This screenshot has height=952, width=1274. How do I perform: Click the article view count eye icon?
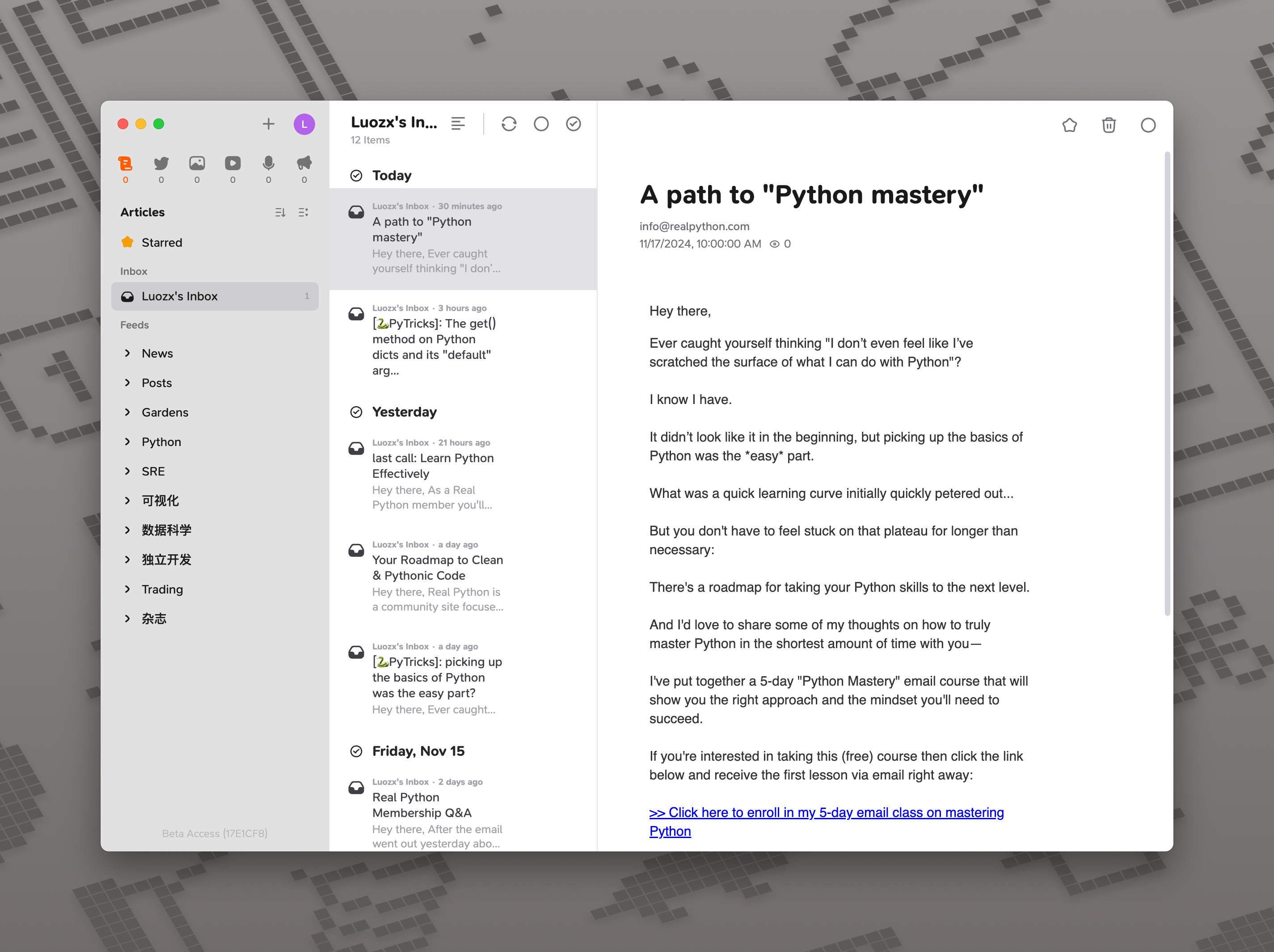775,244
